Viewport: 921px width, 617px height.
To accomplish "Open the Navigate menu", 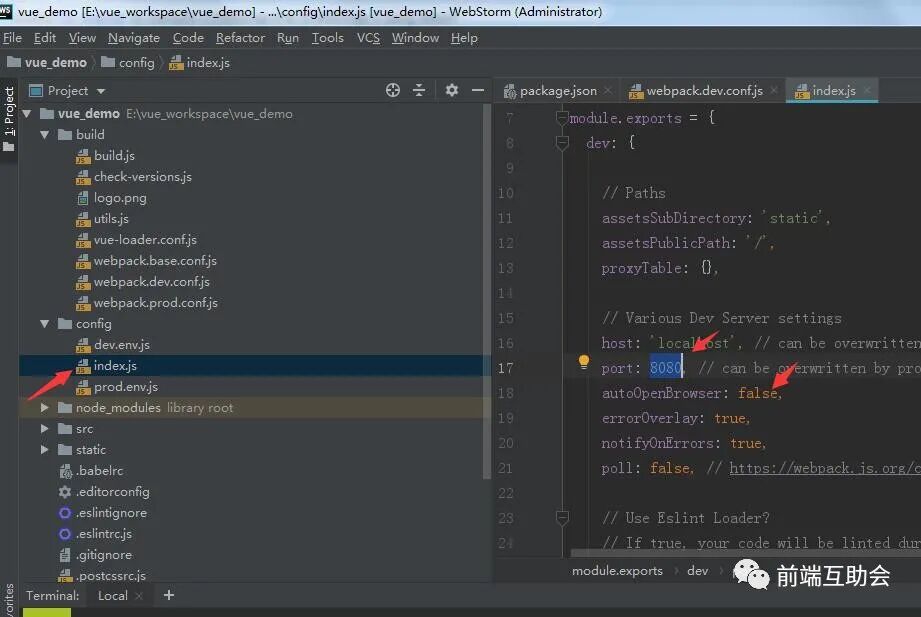I will tap(134, 38).
